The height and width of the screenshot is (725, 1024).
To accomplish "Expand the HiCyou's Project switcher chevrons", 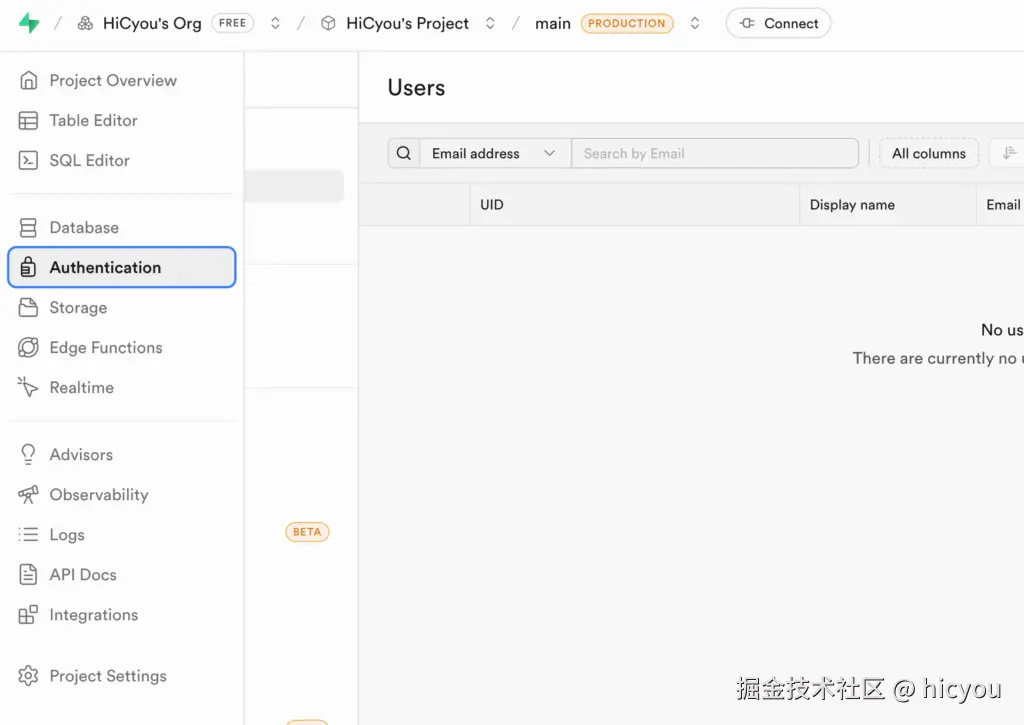I will pyautogui.click(x=490, y=23).
